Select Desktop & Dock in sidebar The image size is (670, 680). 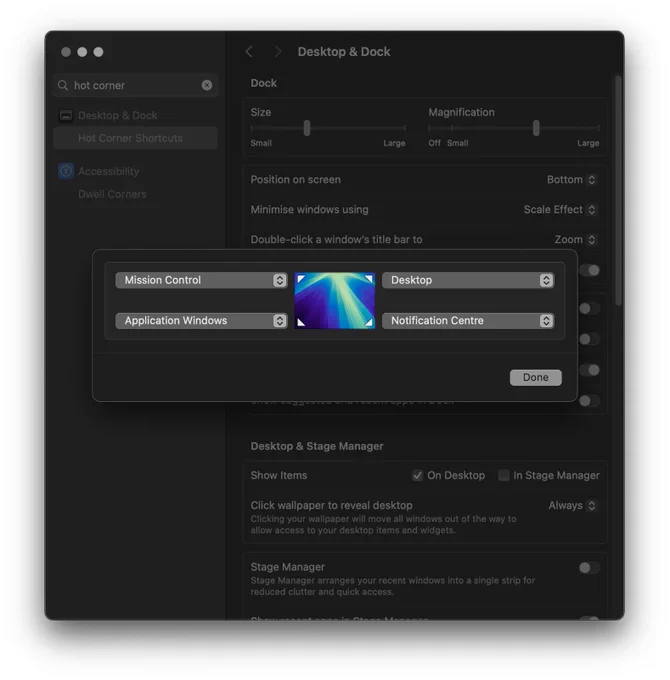point(118,115)
